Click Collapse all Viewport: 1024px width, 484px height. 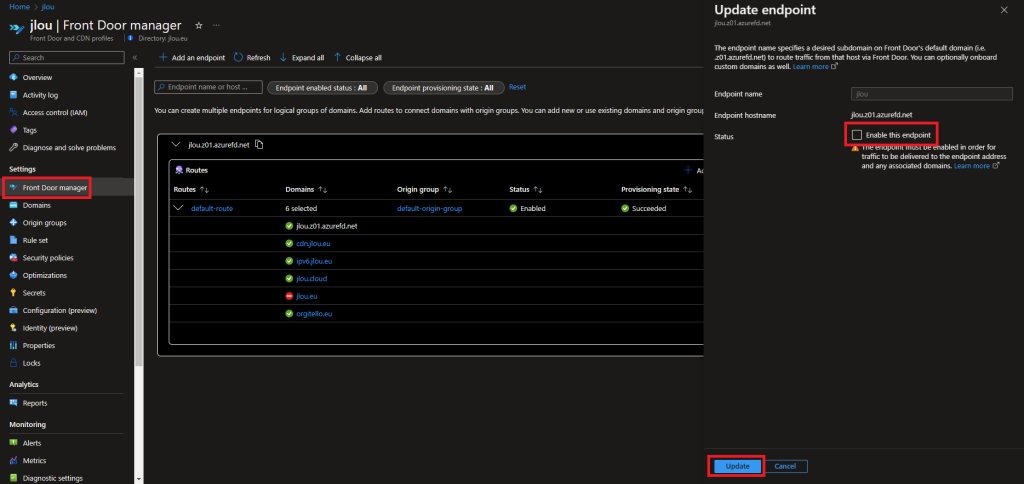tap(358, 57)
